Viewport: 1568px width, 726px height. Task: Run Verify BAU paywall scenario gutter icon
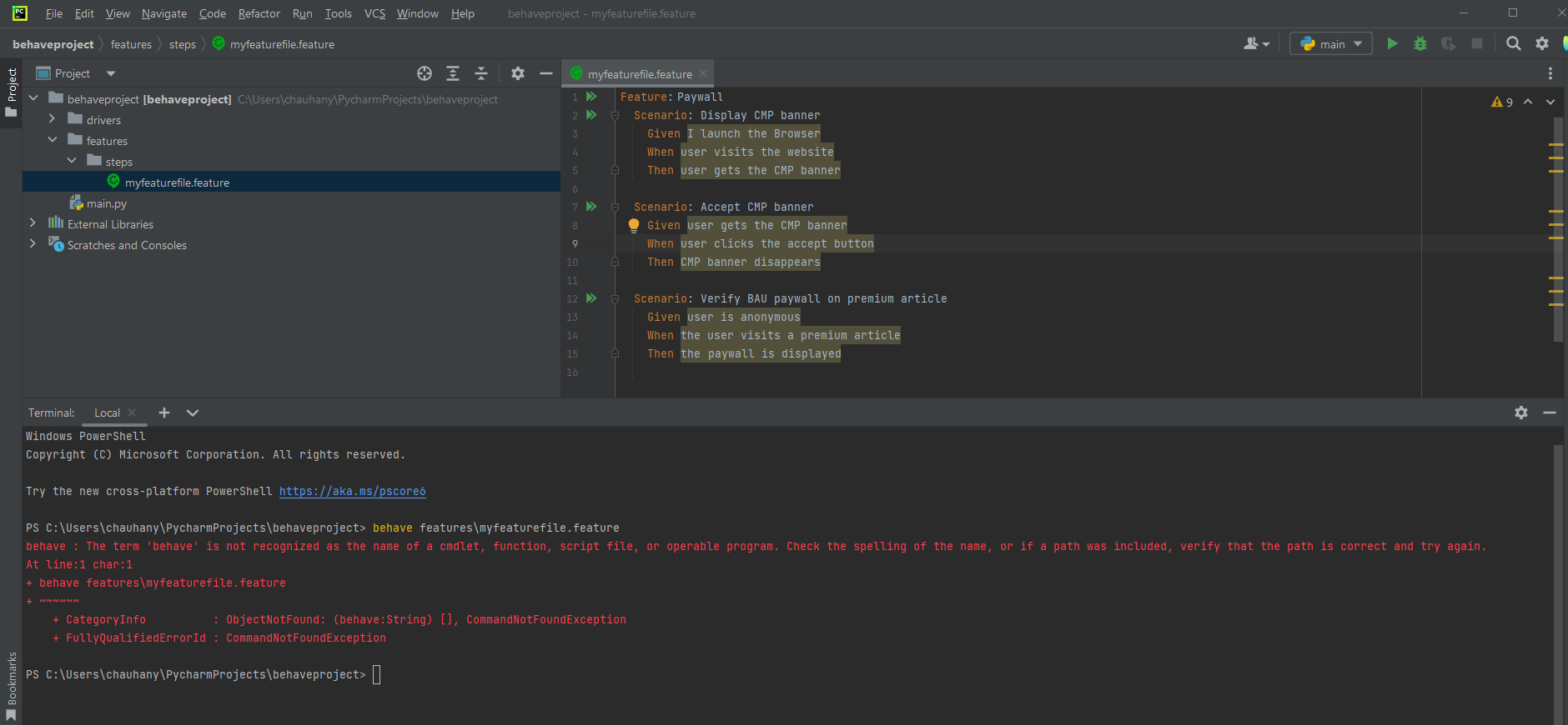(591, 298)
